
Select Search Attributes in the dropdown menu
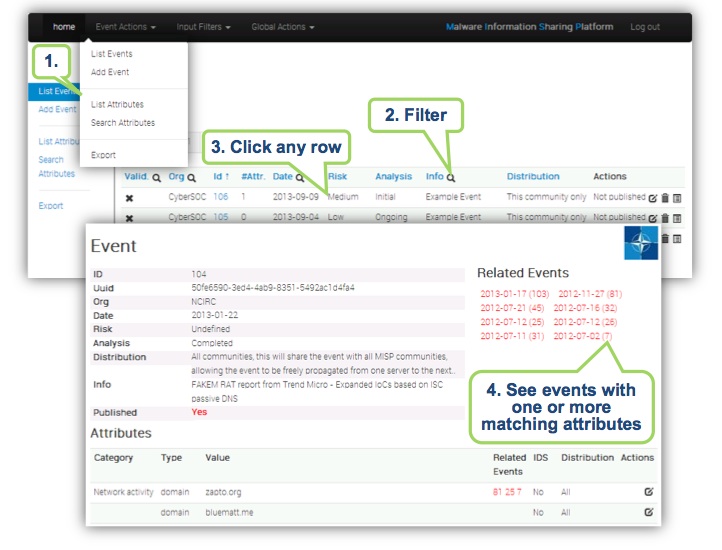[123, 123]
